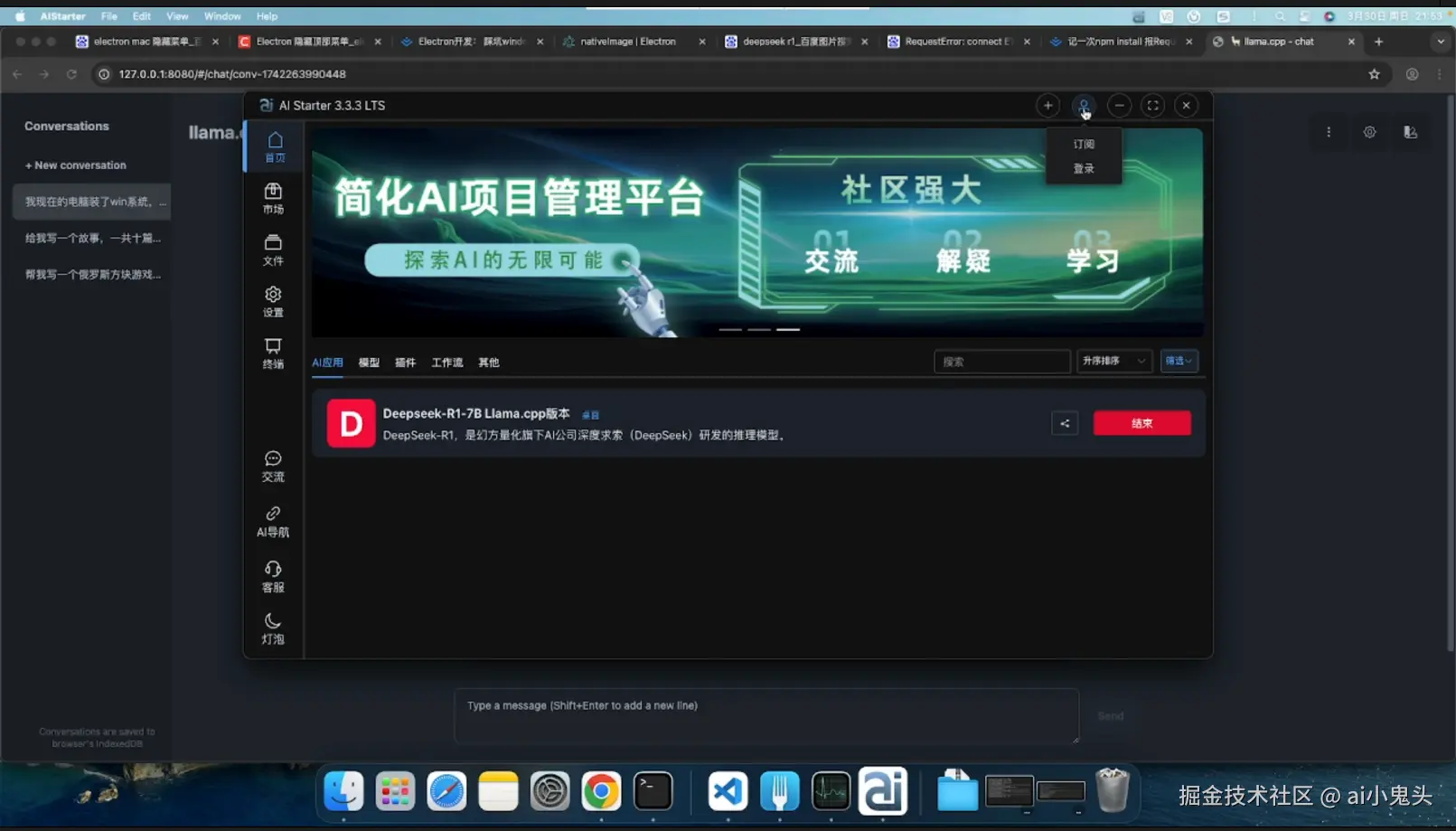This screenshot has height=831, width=1456.
Task: Open AI Starter app from the Dock
Action: coord(883,790)
